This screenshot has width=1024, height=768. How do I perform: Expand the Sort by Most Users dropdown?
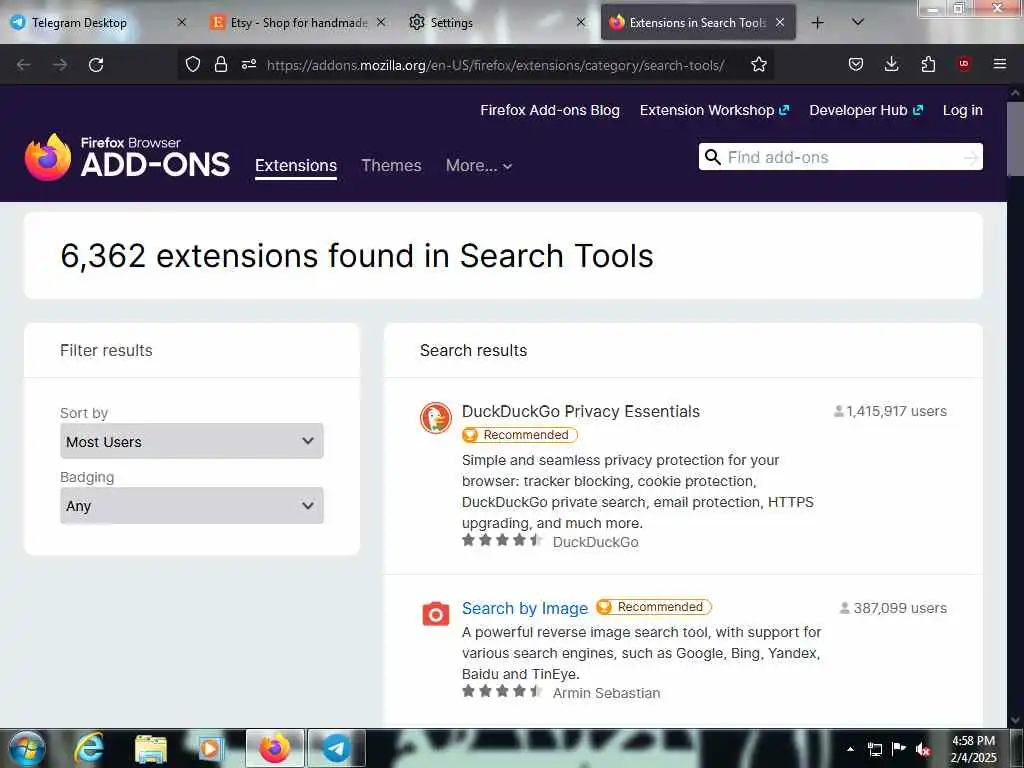click(192, 441)
